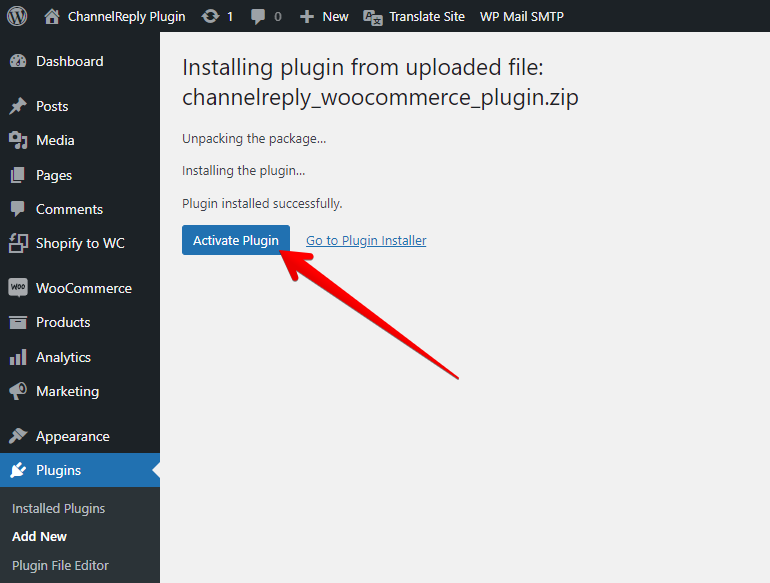
Task: Click the WooCommerce Woo icon
Action: [18, 288]
